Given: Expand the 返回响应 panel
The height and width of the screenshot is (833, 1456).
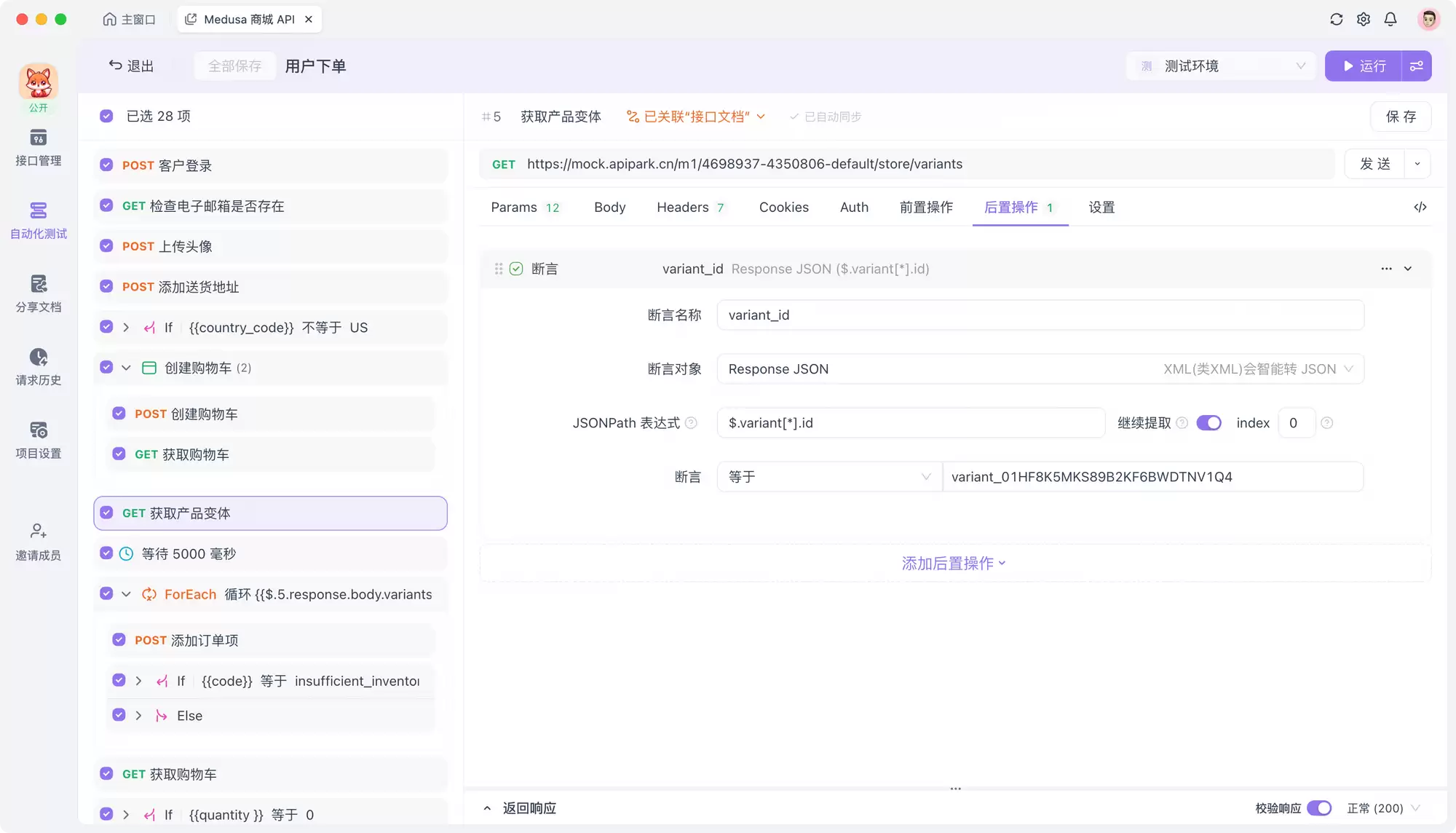Looking at the screenshot, I should [520, 808].
